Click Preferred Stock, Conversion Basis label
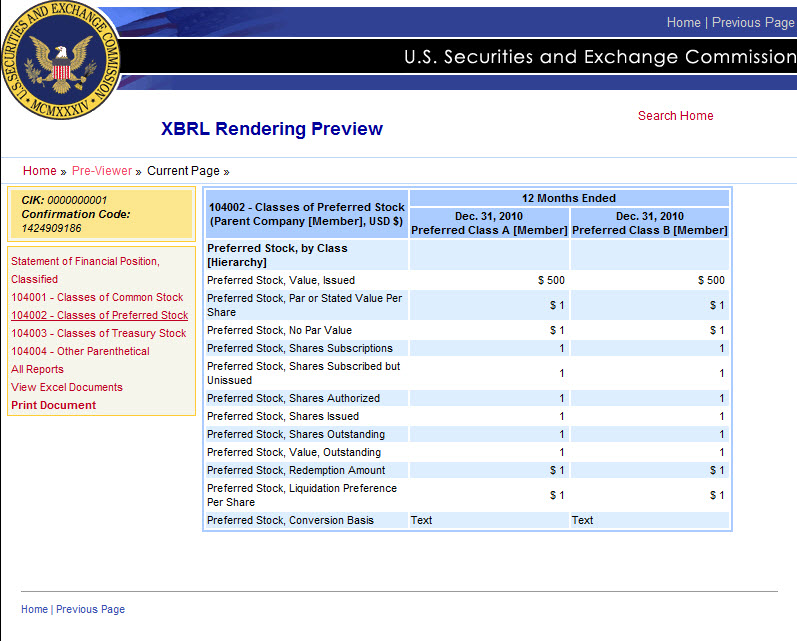 coord(290,521)
